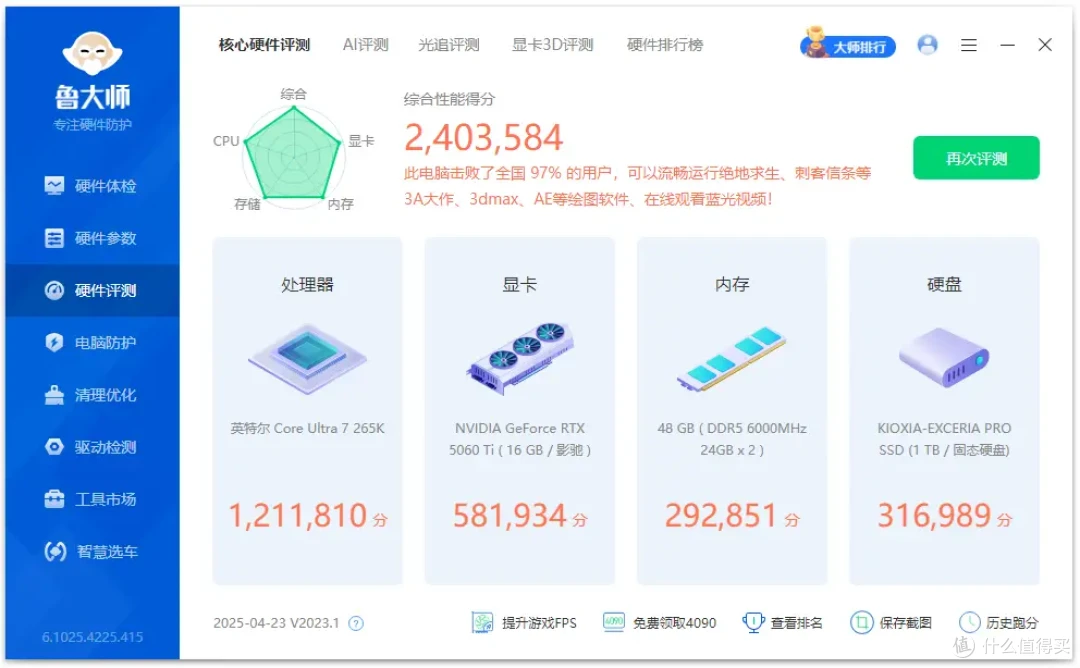The height and width of the screenshot is (668, 1080).
Task: Switch to 硬件排行榜 tab
Action: 665,45
